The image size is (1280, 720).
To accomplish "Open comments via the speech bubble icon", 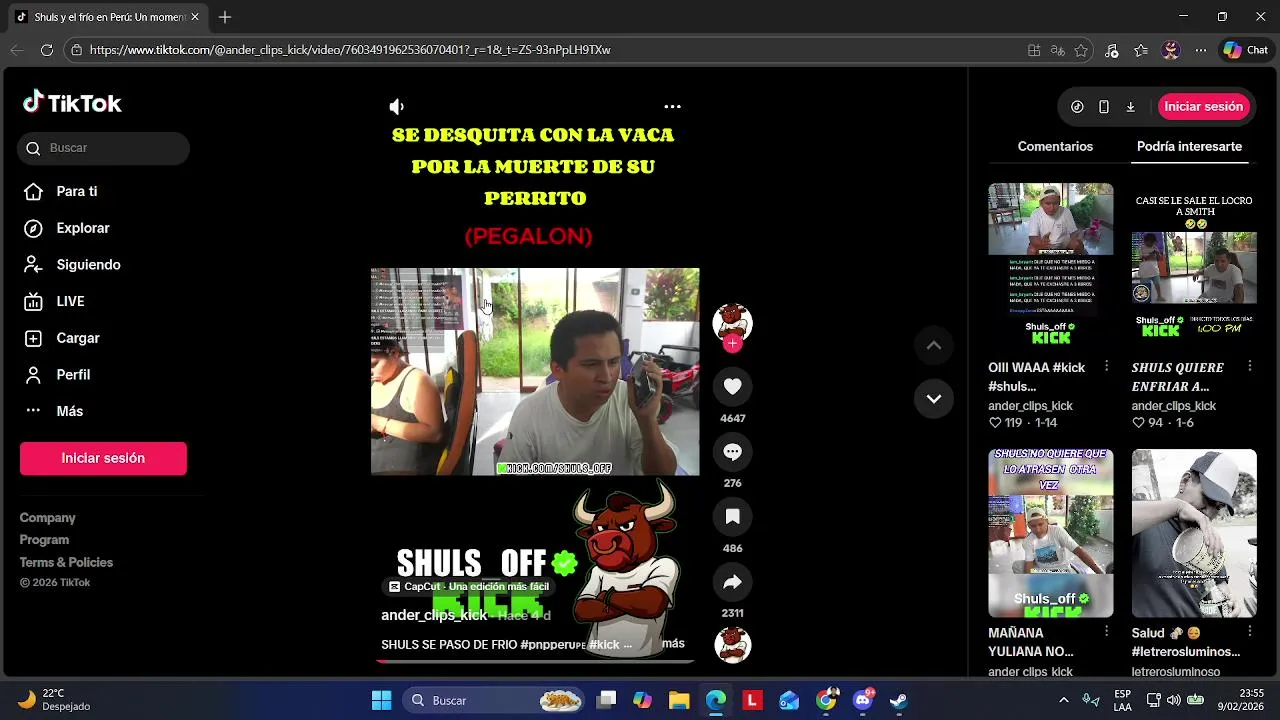I will tap(732, 452).
